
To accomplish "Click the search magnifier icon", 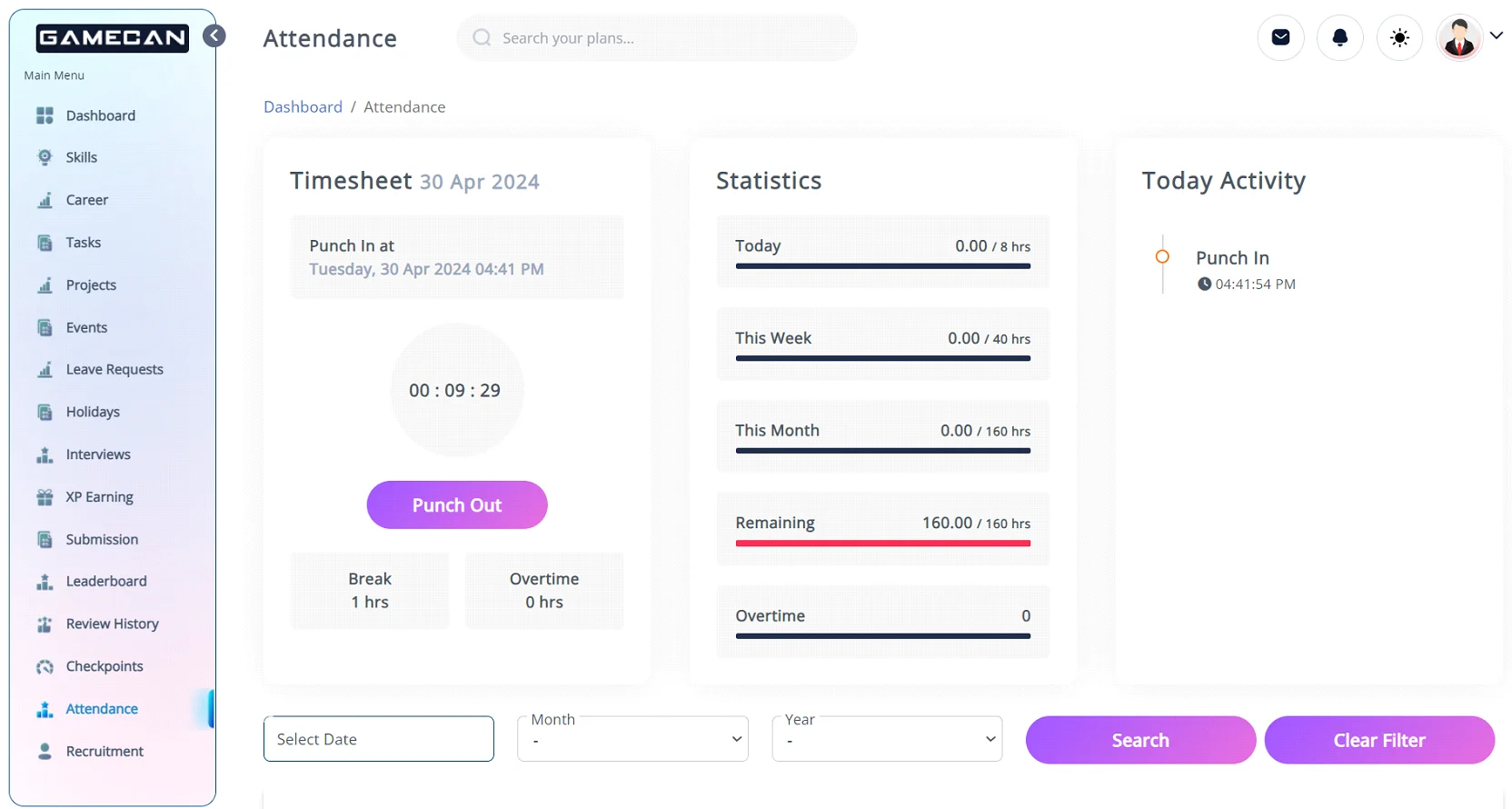I will (482, 37).
